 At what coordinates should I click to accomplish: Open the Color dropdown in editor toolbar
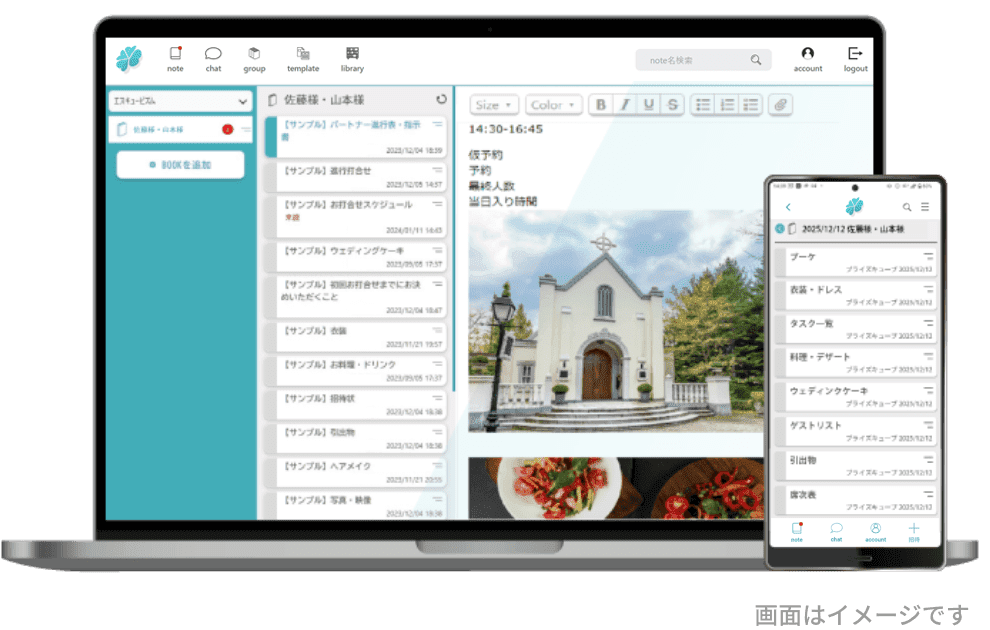pos(553,105)
